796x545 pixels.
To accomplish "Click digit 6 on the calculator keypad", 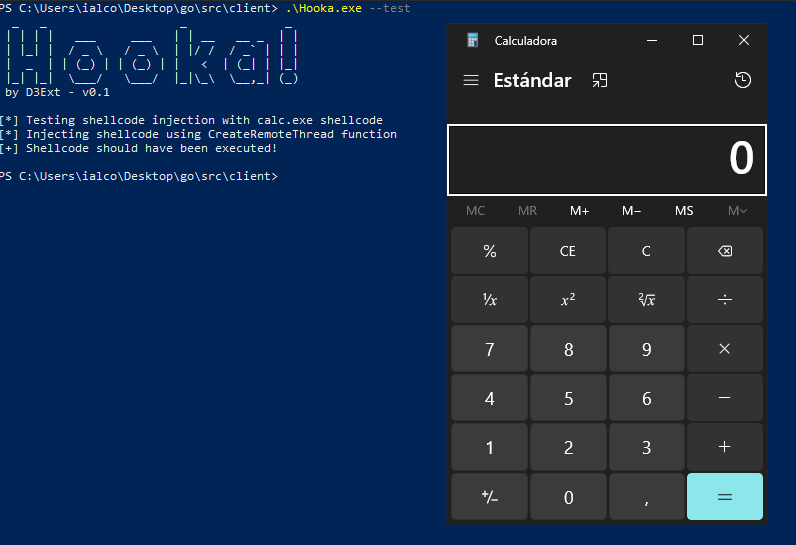I will [x=646, y=398].
